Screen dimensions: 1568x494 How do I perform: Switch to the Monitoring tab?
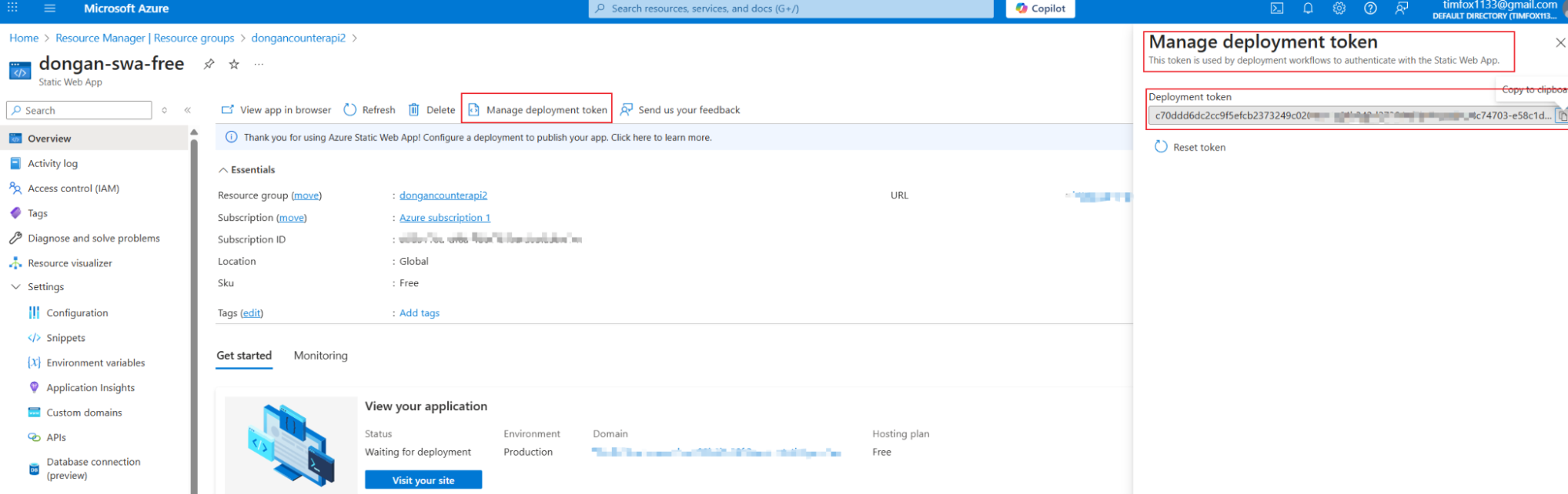pyautogui.click(x=320, y=356)
